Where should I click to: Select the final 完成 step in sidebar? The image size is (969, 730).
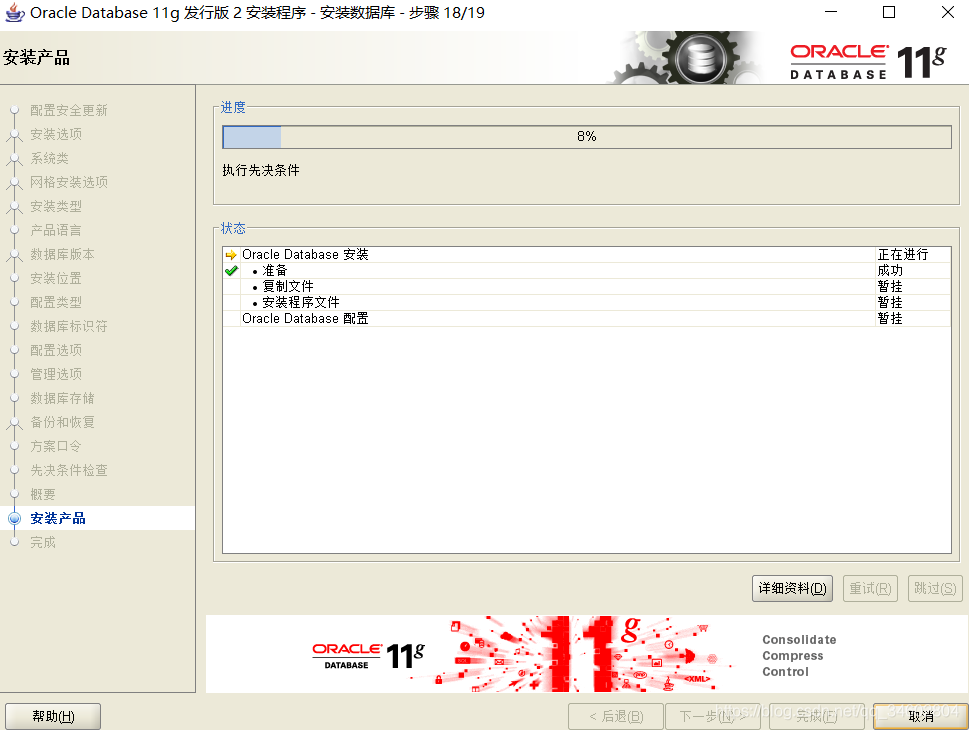click(x=43, y=543)
